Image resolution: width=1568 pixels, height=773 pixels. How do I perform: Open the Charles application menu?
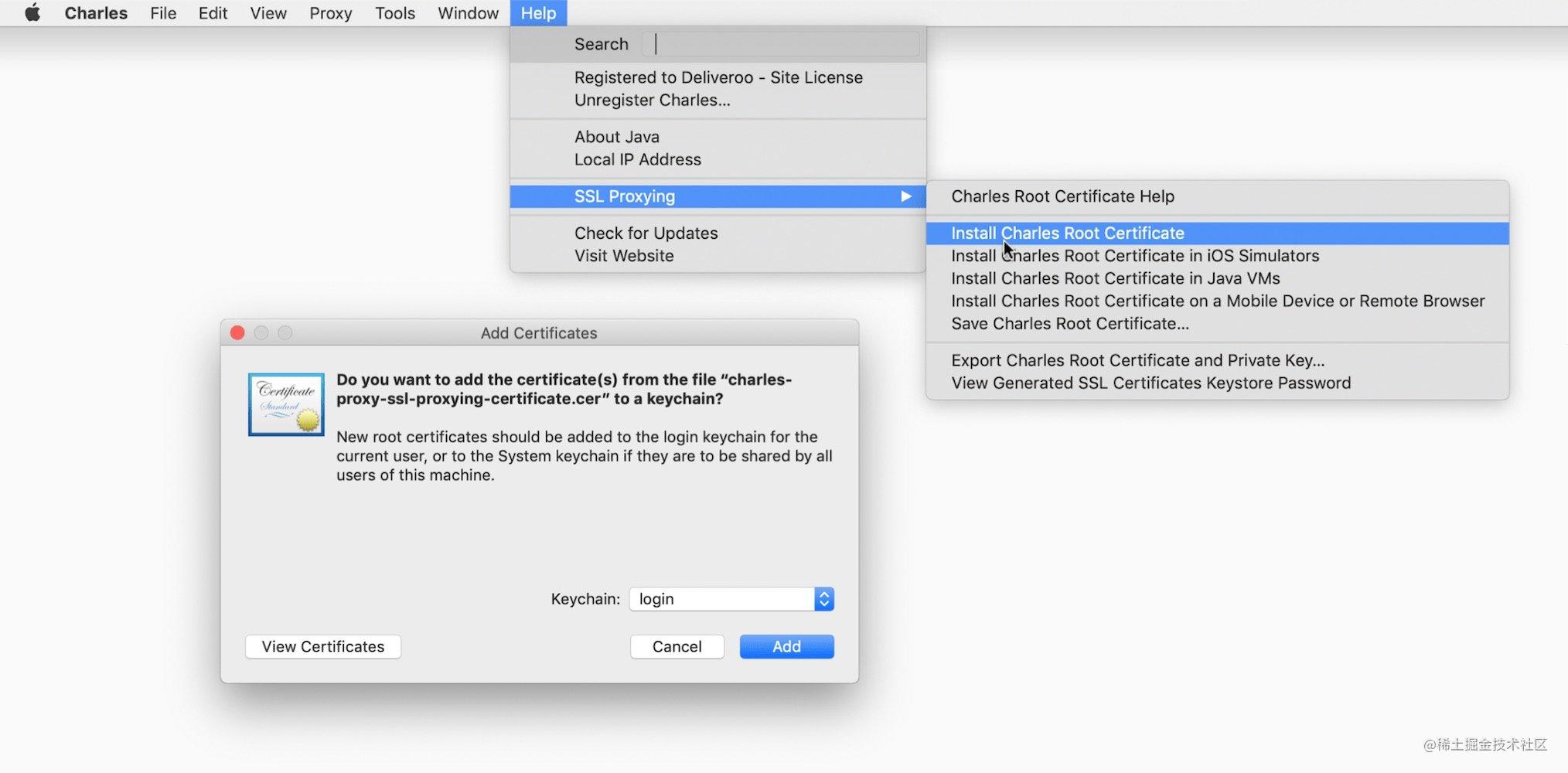[x=96, y=13]
